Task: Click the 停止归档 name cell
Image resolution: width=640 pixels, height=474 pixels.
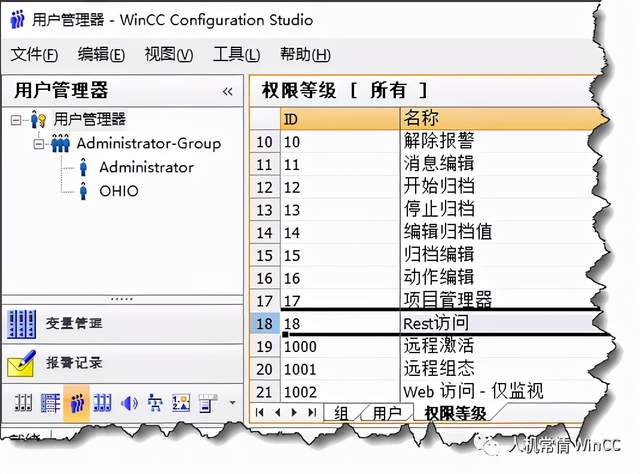Action: pyautogui.click(x=501, y=210)
